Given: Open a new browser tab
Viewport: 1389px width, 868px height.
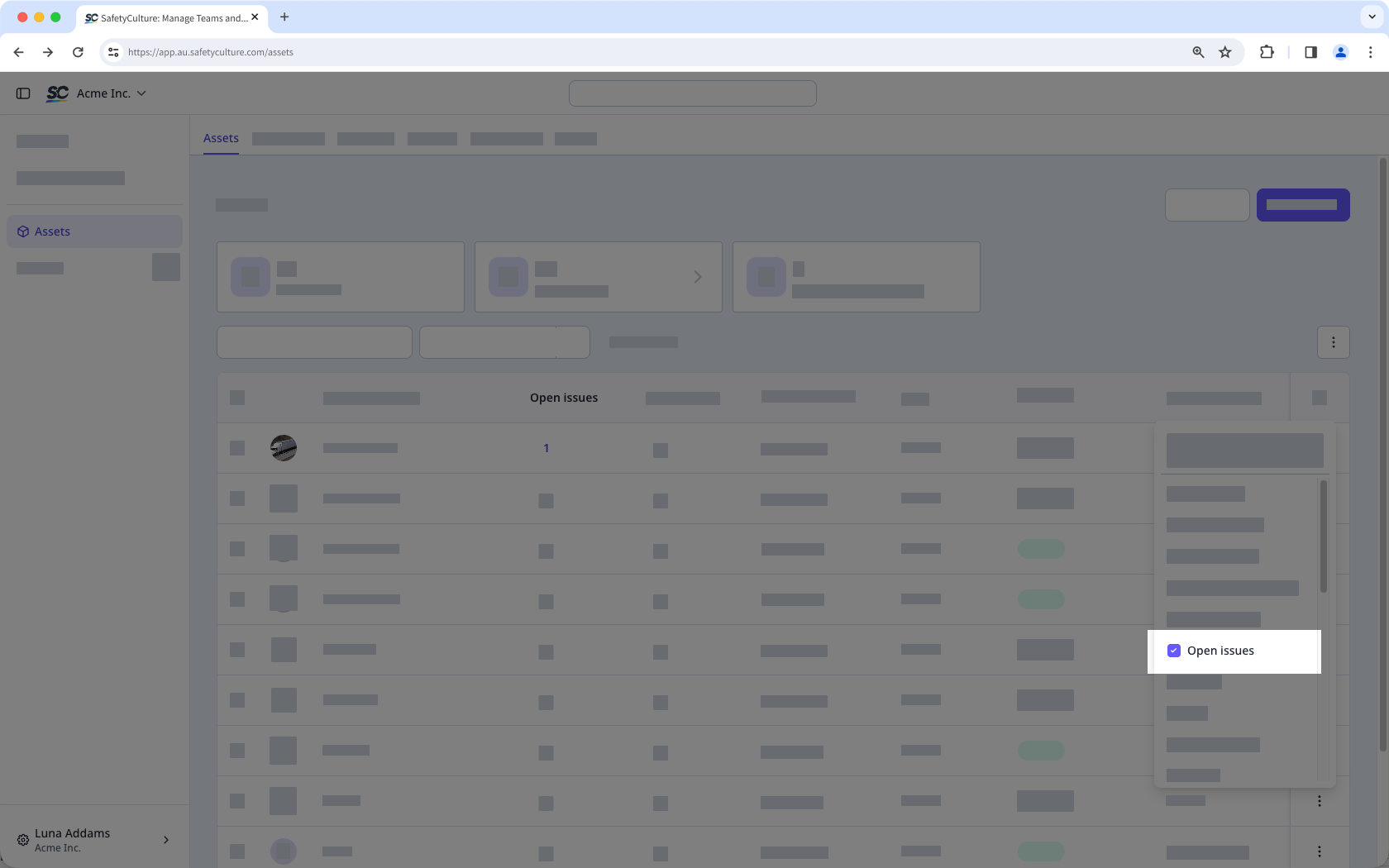Looking at the screenshot, I should (284, 17).
